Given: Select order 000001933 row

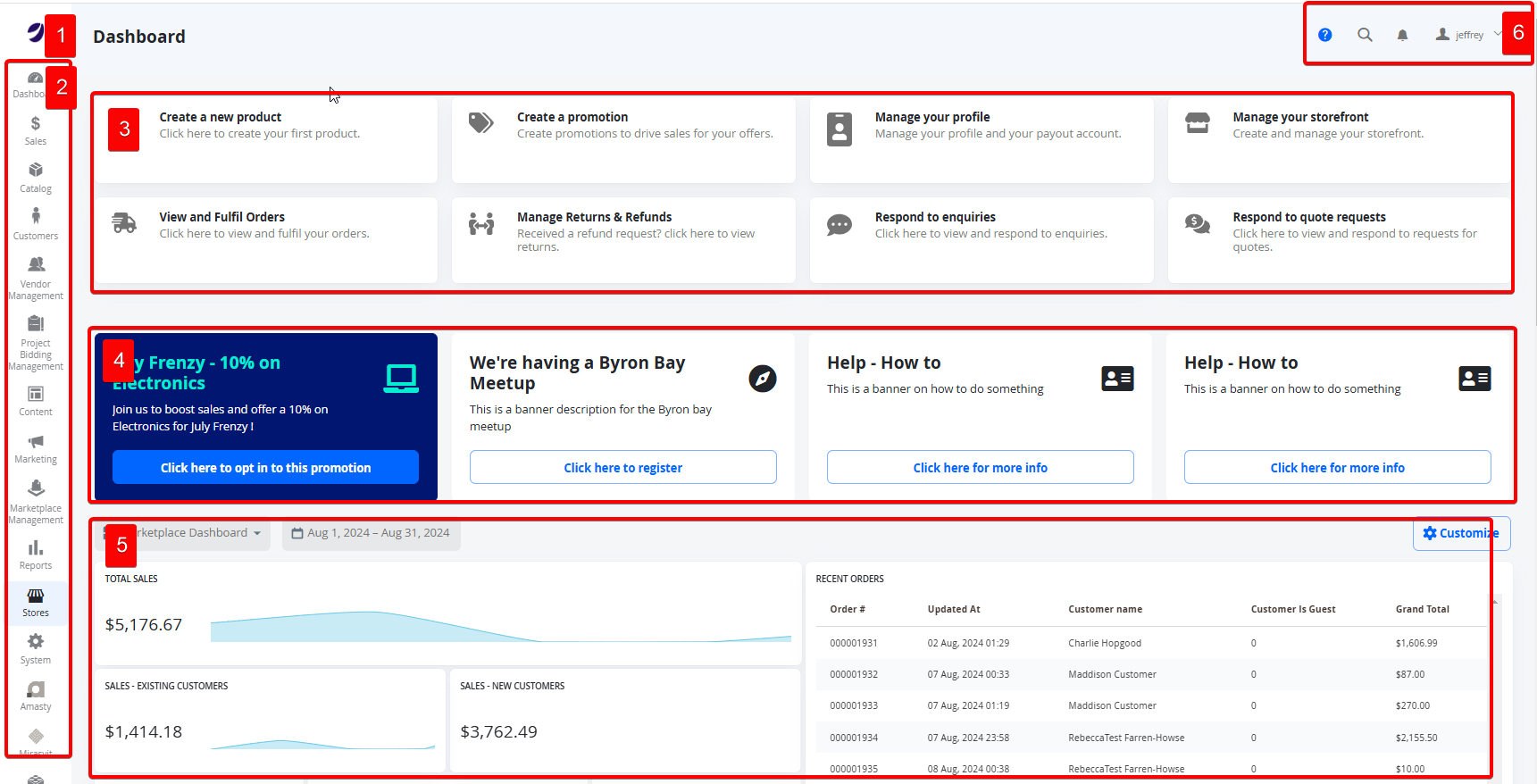Looking at the screenshot, I should point(1151,705).
